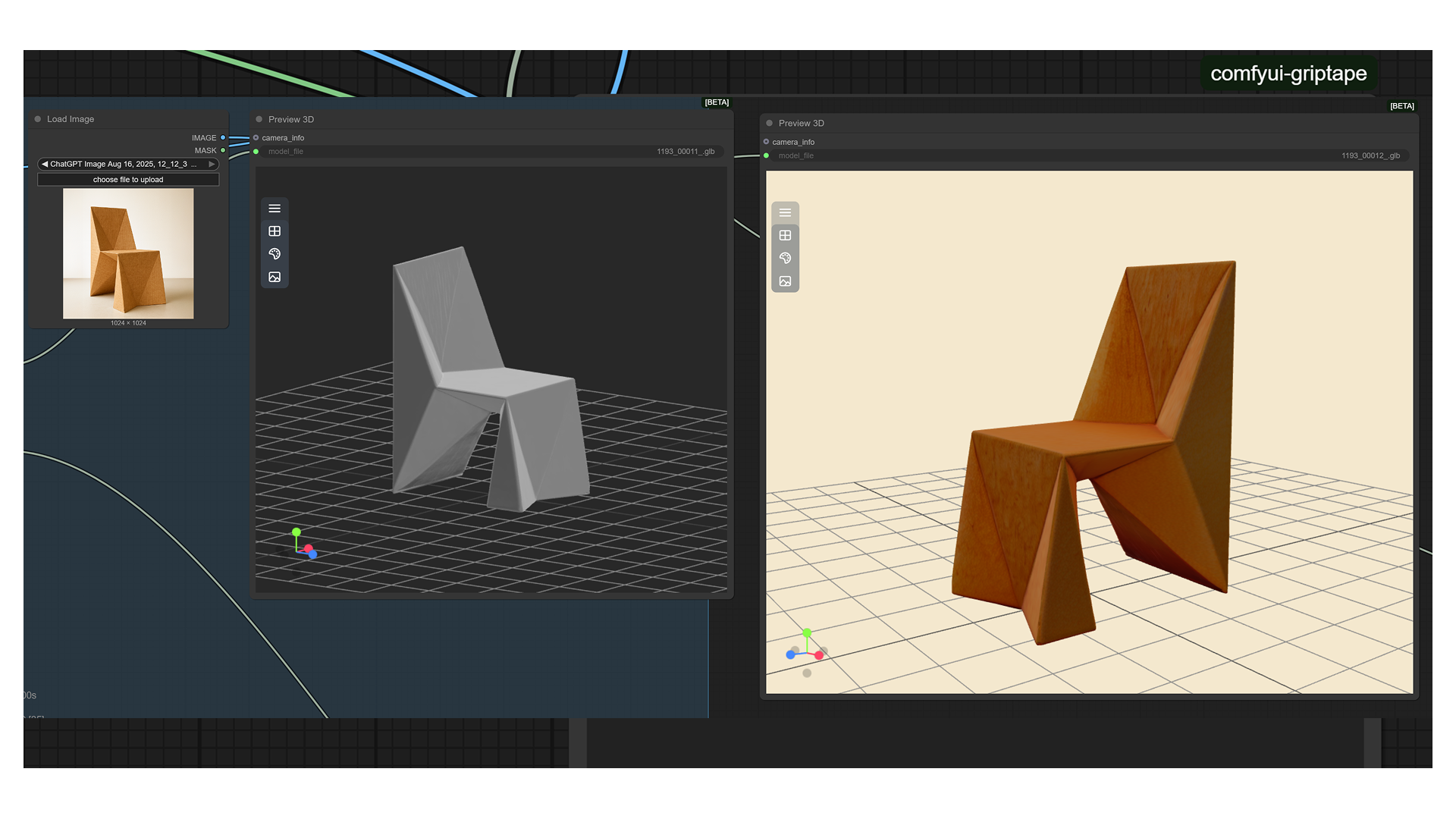Select previous image with left arrow
The width and height of the screenshot is (1456, 819).
click(x=45, y=164)
